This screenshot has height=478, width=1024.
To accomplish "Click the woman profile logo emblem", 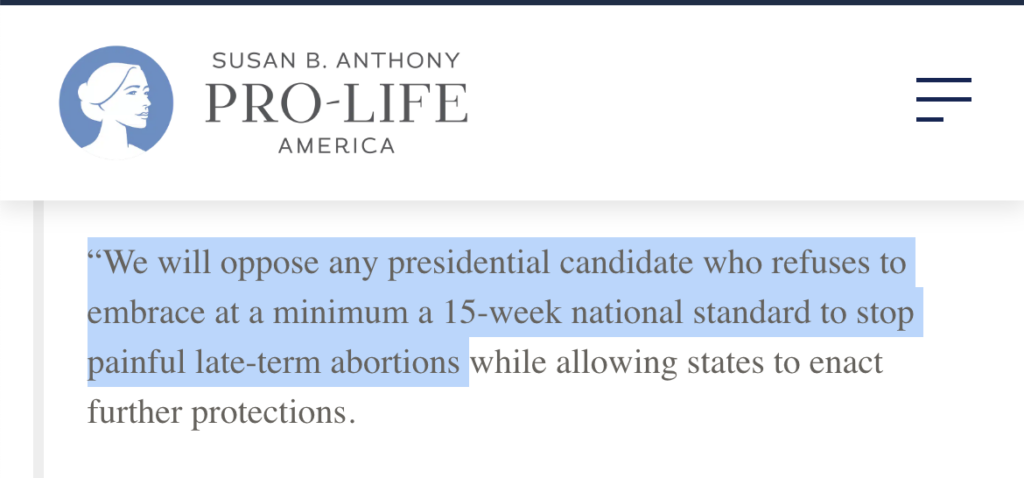I will [x=116, y=103].
